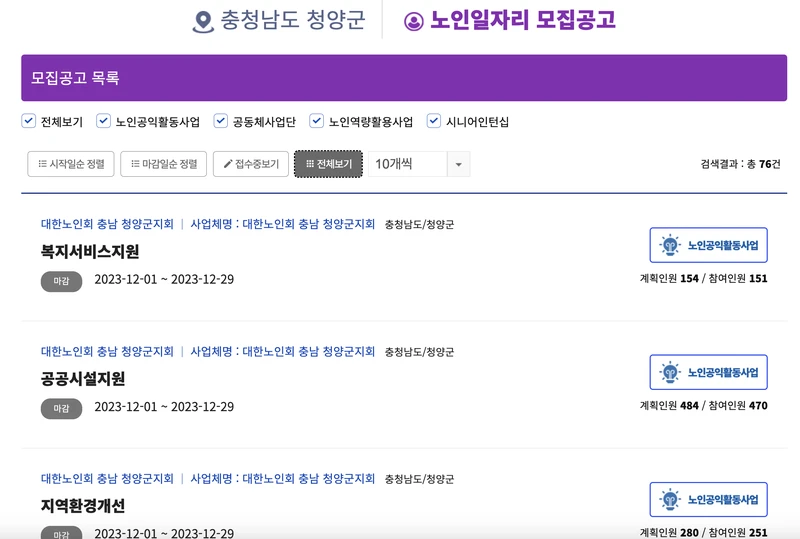This screenshot has height=539, width=800.
Task: Uncheck the 전체보기 checkbox
Action: [x=29, y=121]
